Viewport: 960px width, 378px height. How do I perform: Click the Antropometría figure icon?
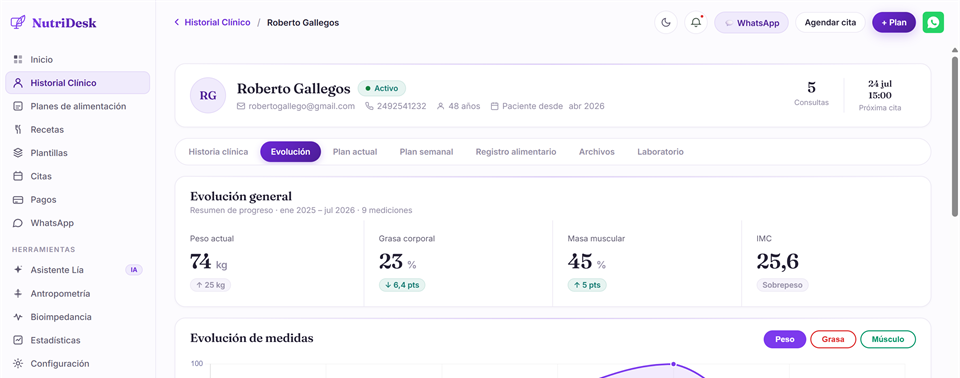pos(18,293)
